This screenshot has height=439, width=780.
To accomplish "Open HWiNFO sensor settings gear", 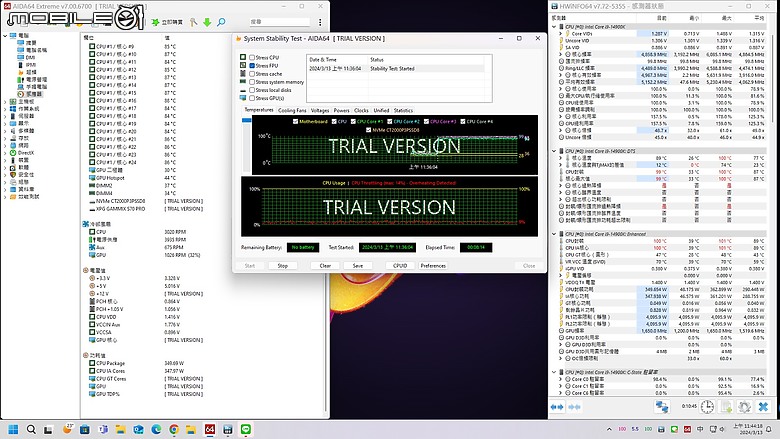I will [x=744, y=406].
